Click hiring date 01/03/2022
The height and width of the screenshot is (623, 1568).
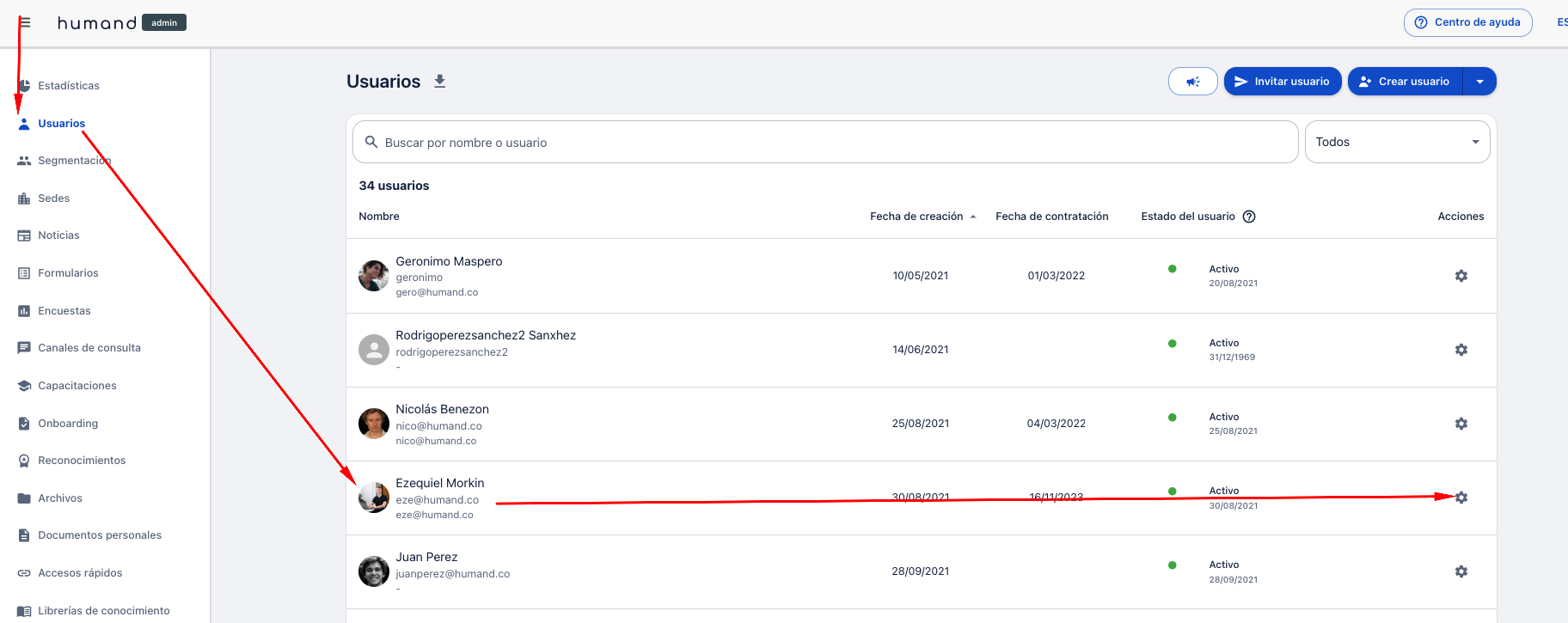tap(1057, 276)
